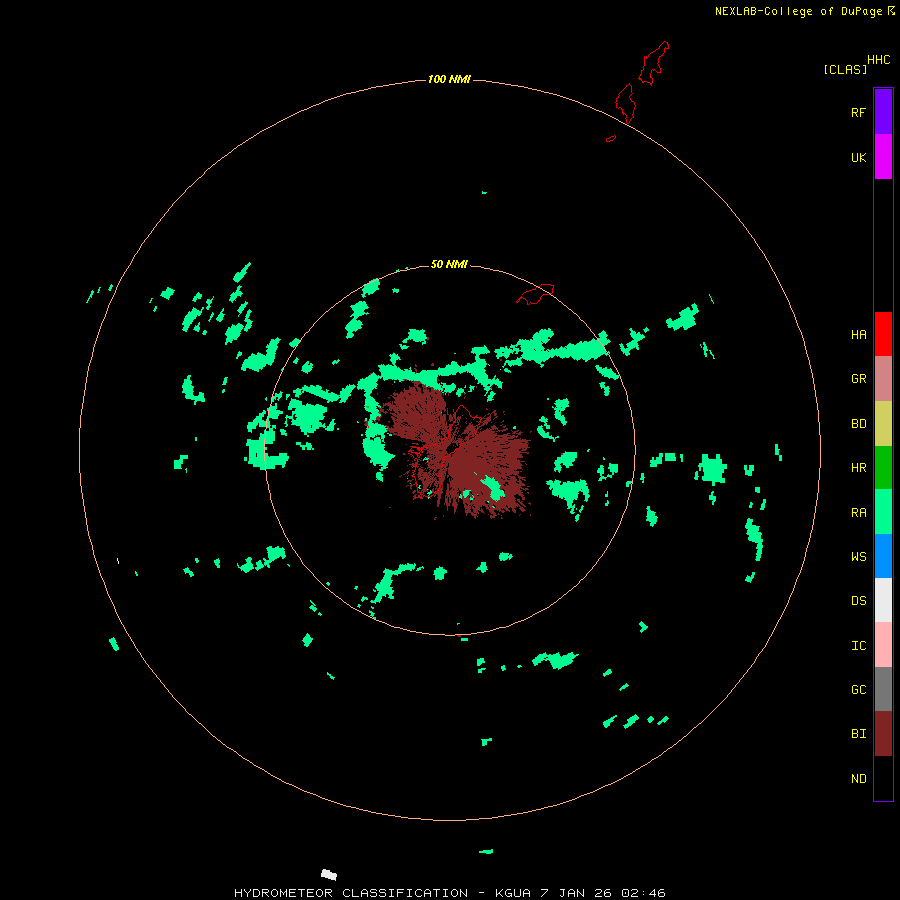Screen dimensions: 900x900
Task: Click the white marker at the bottom edge
Action: tap(329, 874)
